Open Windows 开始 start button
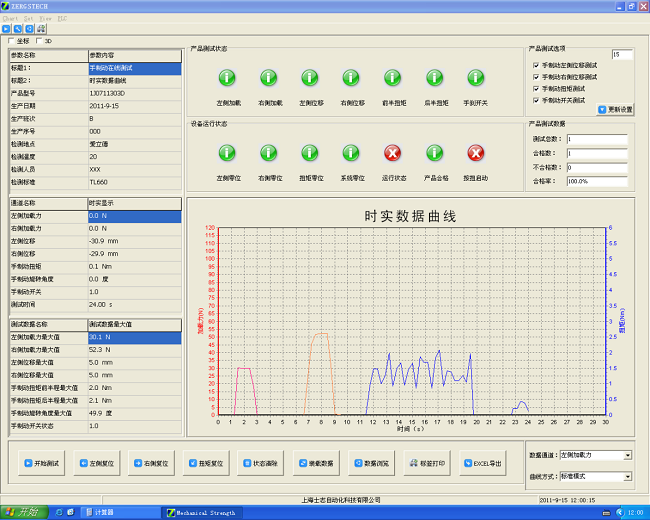 24,513
